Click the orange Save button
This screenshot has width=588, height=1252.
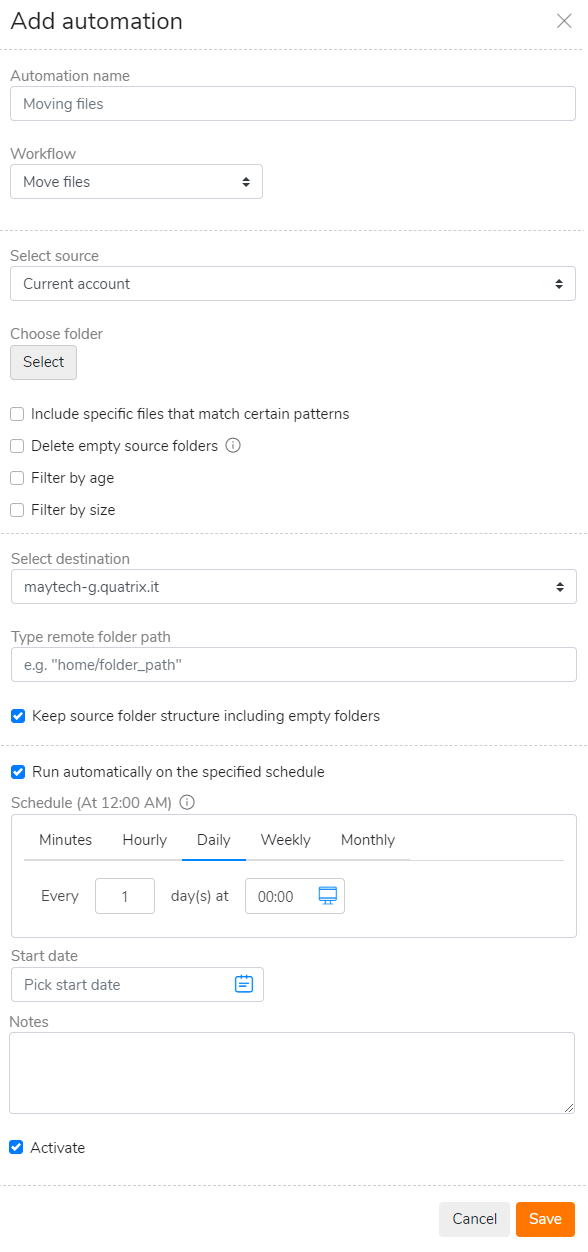(x=545, y=1219)
